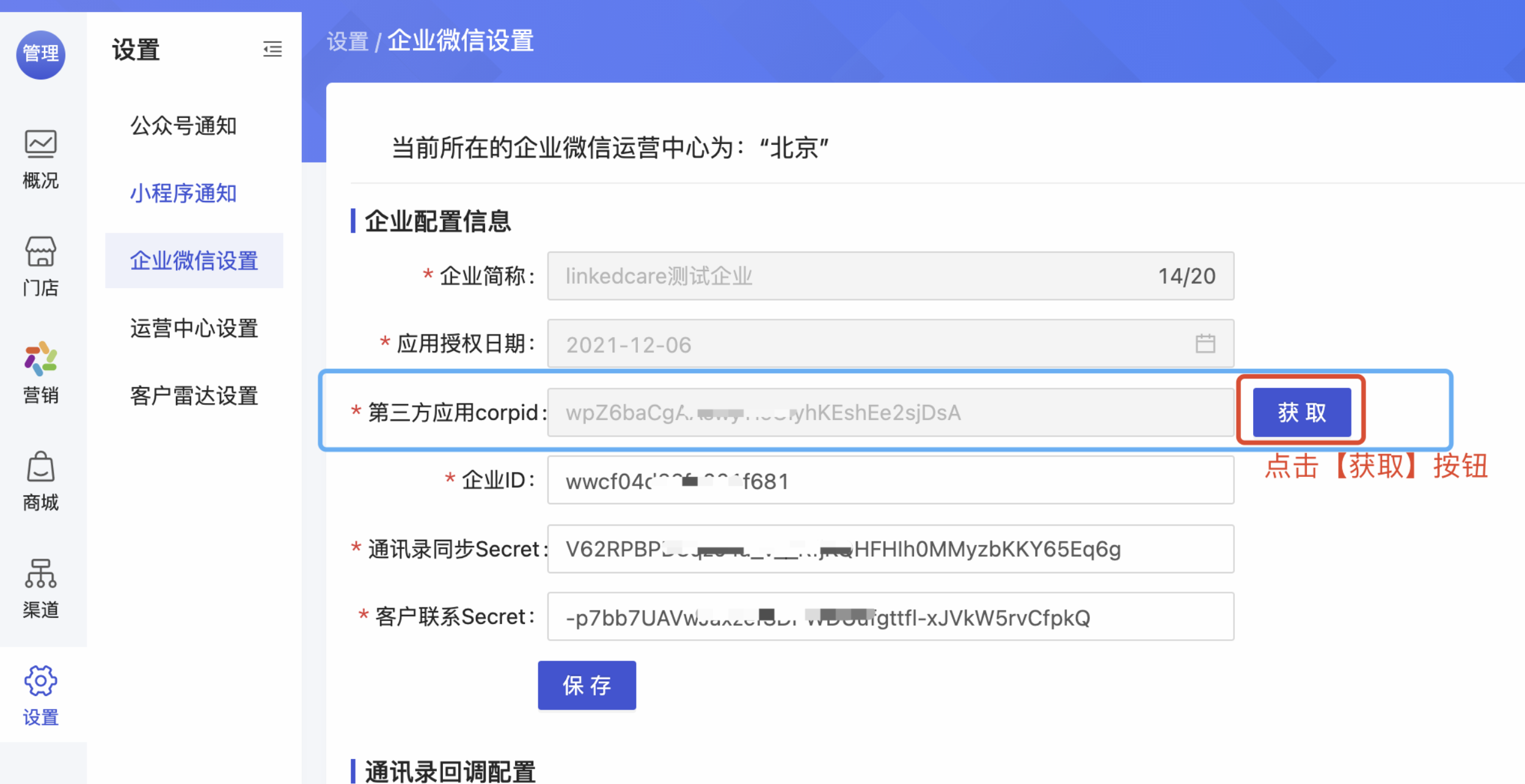Screen dimensions: 1525x784
Task: Focus the 通讯录同步Secret input field
Action: tap(890, 549)
